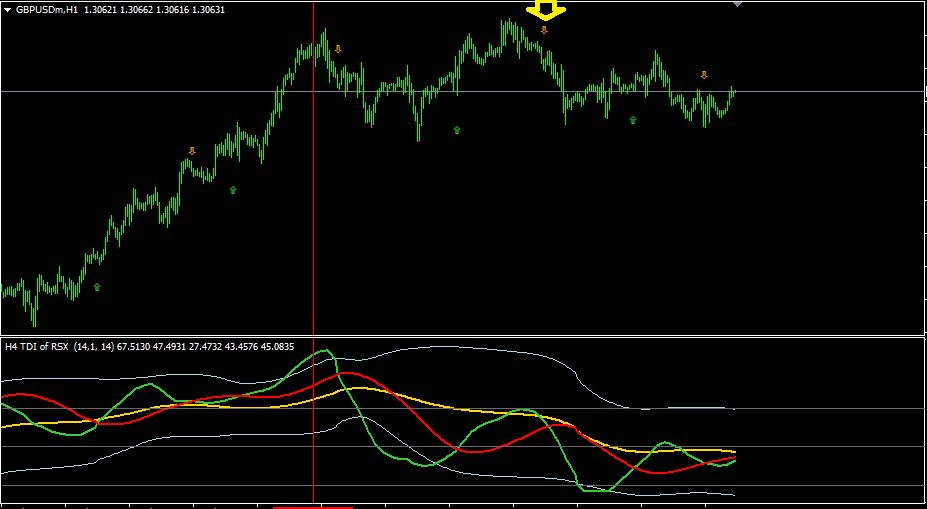The image size is (927, 509).
Task: Select the leftmost orange sell arrow on the chart
Action: (x=192, y=151)
